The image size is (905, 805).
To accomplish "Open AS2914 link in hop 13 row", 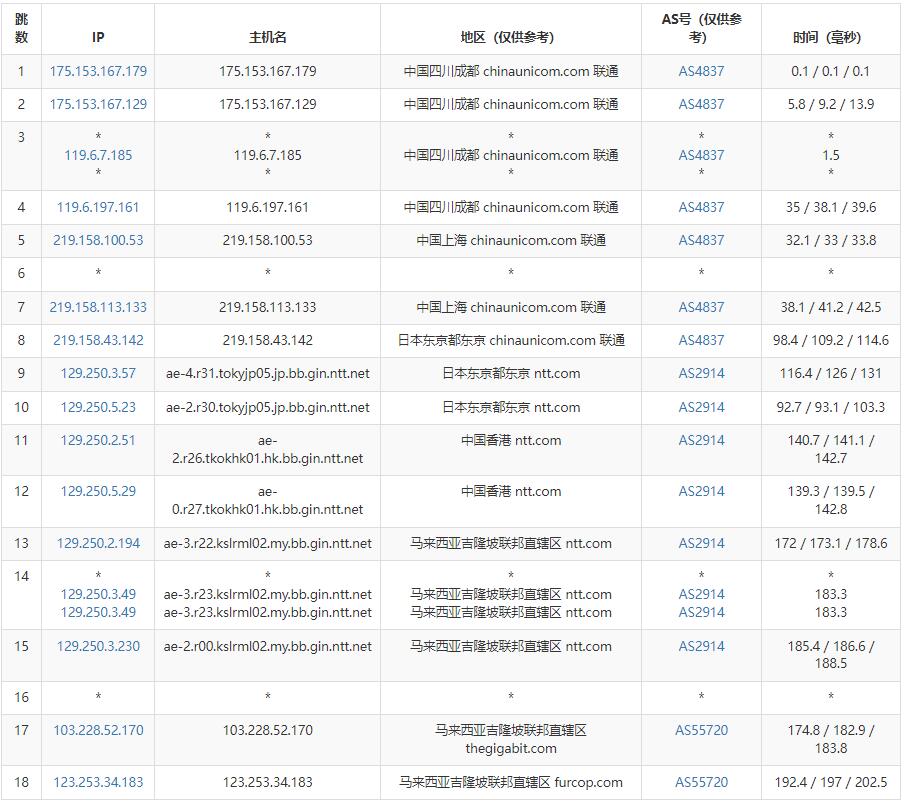I will [x=701, y=543].
